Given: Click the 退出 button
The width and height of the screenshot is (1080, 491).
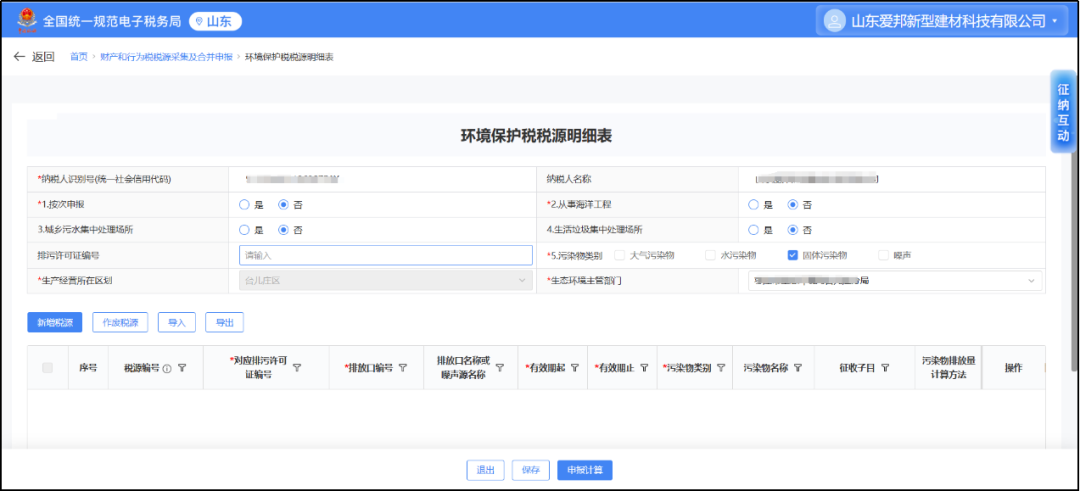Looking at the screenshot, I should tap(486, 470).
